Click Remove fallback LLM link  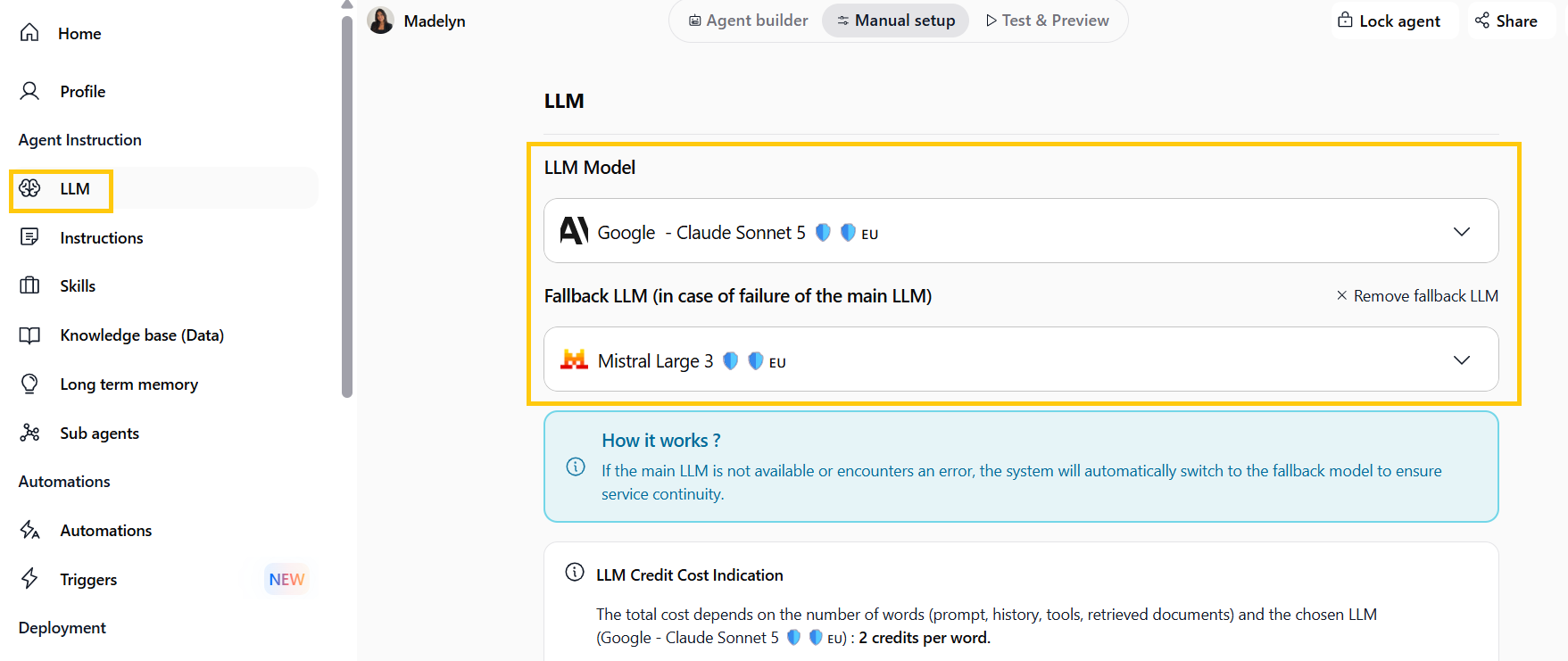point(1417,295)
